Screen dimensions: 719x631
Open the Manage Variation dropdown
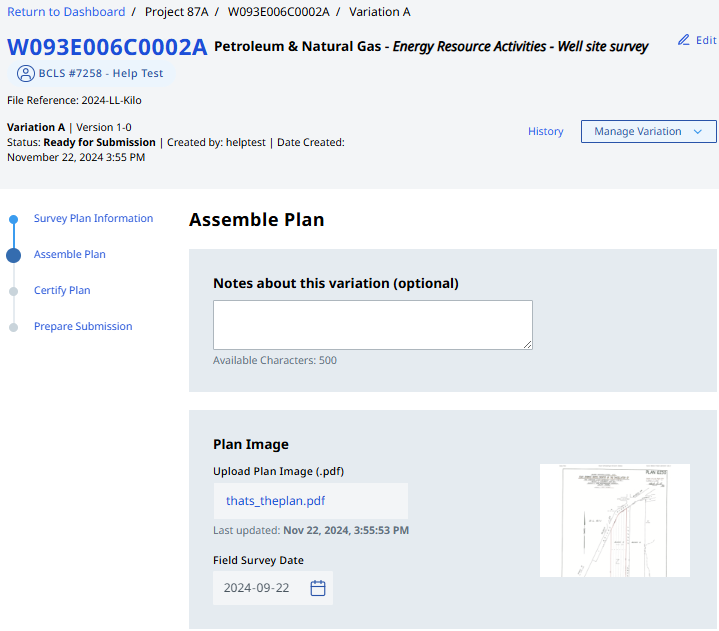(x=637, y=132)
